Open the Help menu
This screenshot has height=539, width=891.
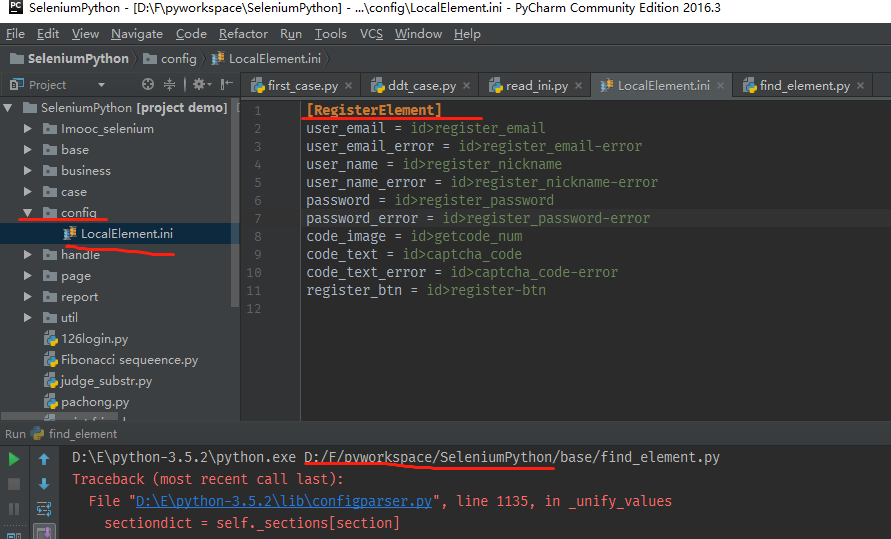coord(467,34)
